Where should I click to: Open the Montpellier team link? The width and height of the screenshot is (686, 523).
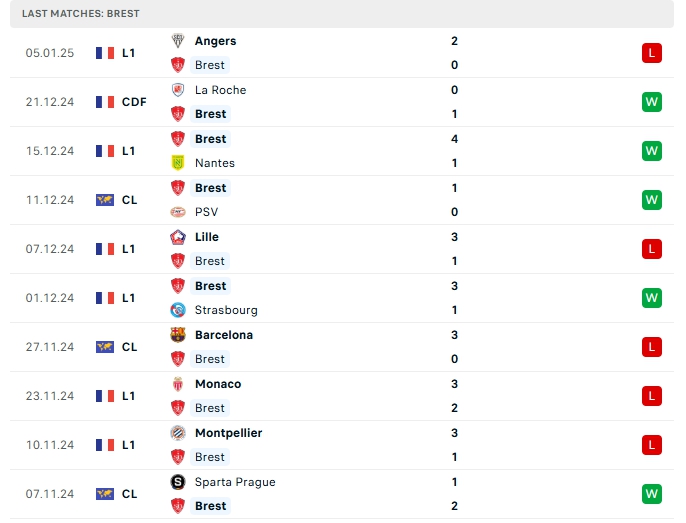pos(228,433)
